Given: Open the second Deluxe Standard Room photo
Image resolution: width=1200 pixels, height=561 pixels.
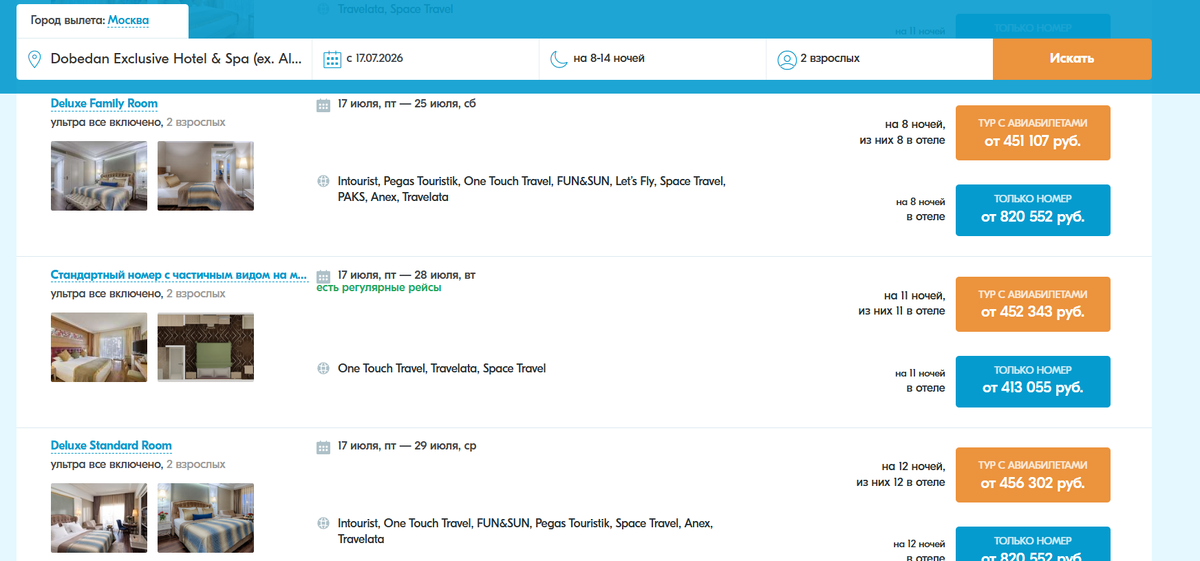Looking at the screenshot, I should tap(205, 518).
